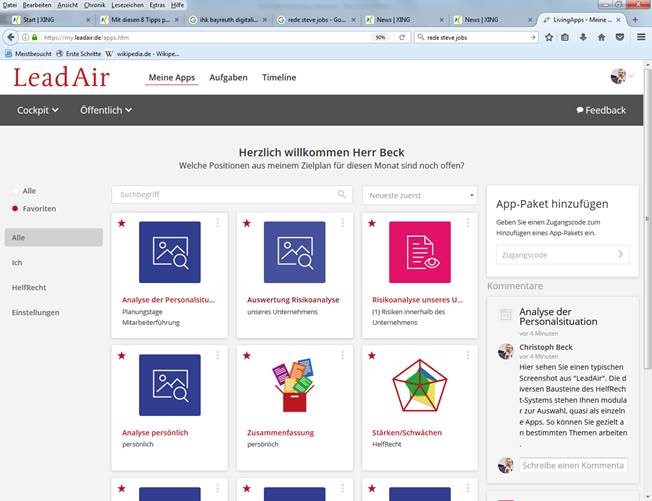Viewport: 652px width, 501px height.
Task: Select HelfRecht category in the sidebar
Action: [29, 287]
